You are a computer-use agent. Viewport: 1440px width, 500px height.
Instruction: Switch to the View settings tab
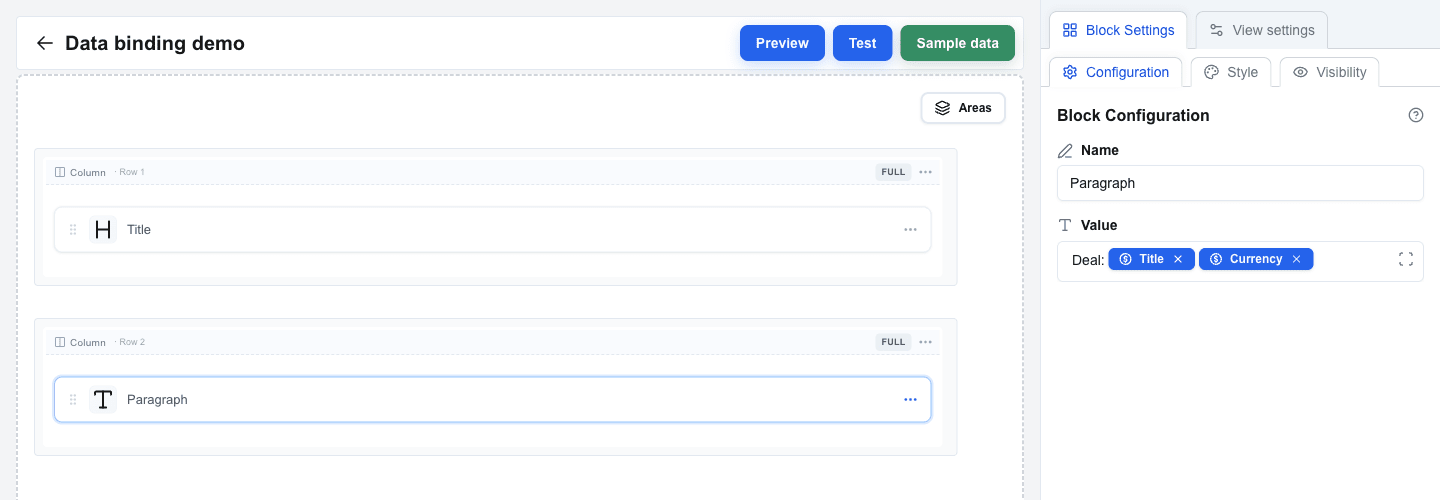pos(1262,30)
